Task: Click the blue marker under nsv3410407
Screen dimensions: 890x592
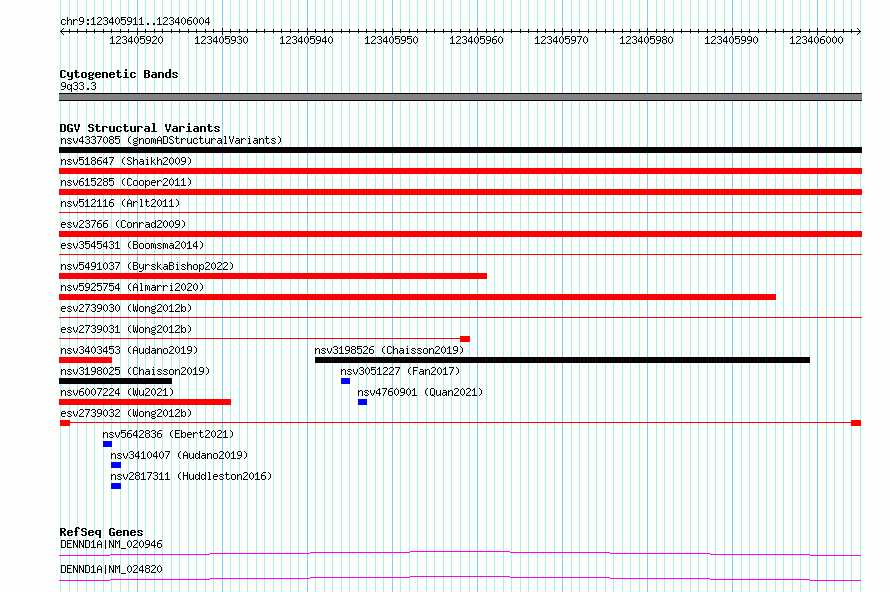Action: (x=116, y=465)
